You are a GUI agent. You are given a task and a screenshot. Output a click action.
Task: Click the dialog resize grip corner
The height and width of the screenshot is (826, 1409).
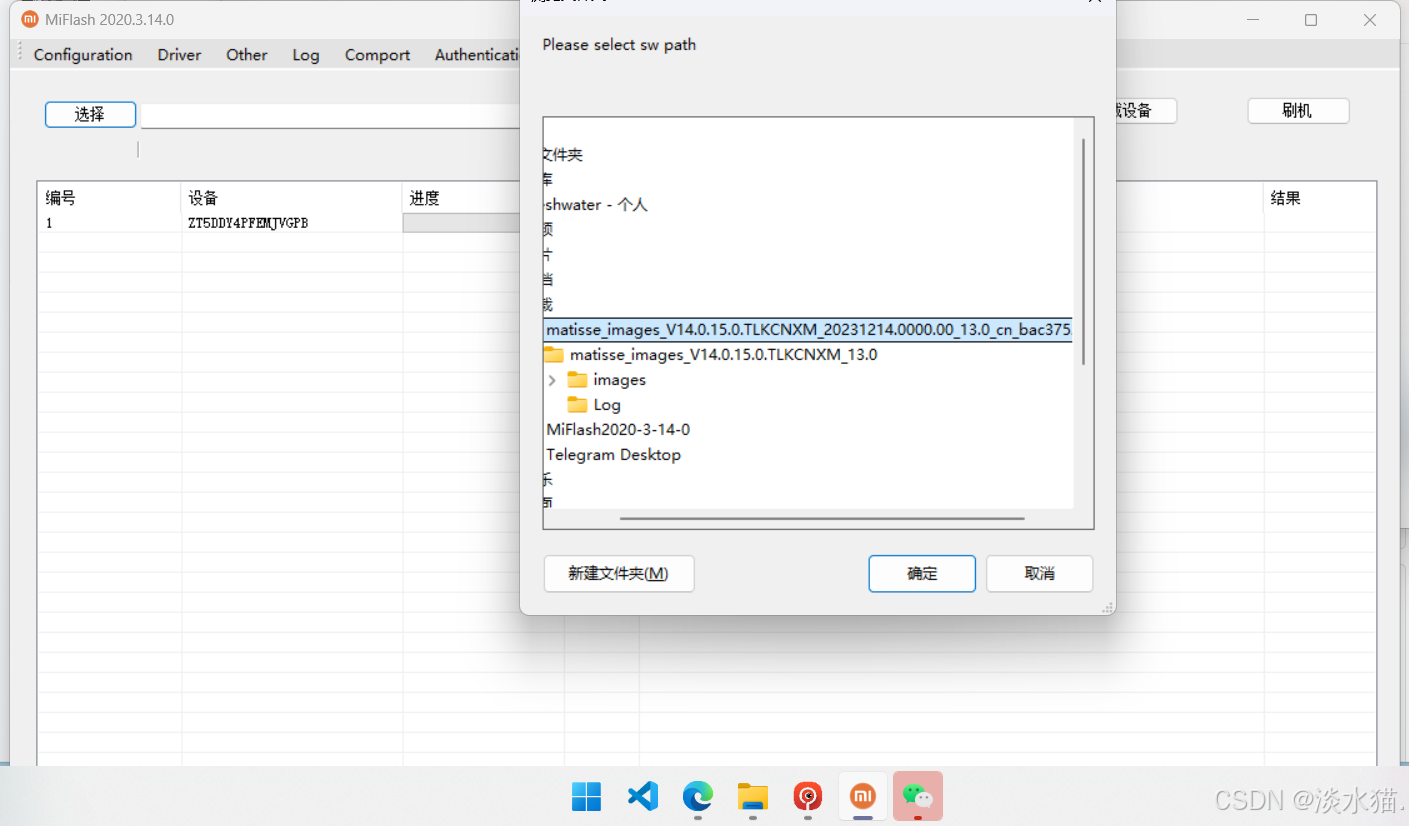1107,607
